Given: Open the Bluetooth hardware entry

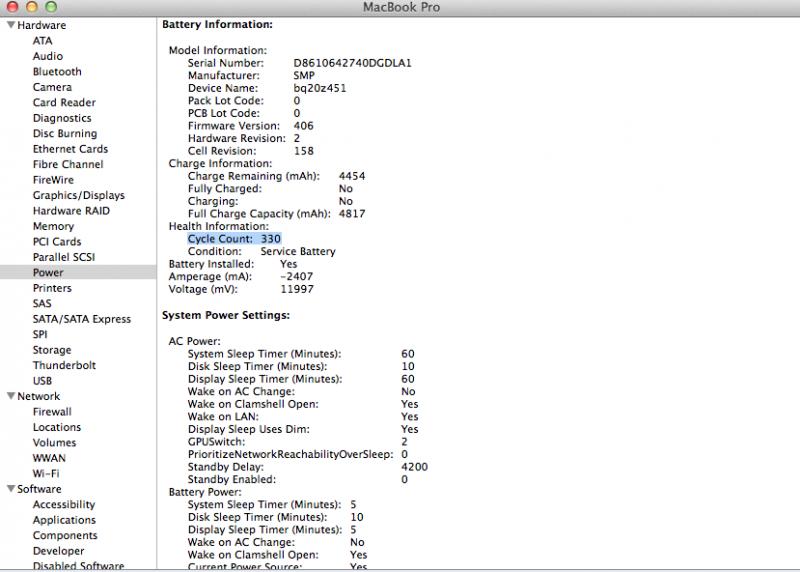Looking at the screenshot, I should [x=57, y=71].
